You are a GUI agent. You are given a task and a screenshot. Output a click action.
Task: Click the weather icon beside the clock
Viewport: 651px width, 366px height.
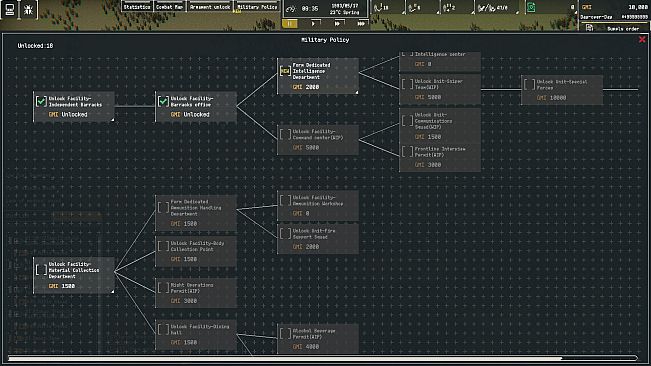pyautogui.click(x=291, y=8)
